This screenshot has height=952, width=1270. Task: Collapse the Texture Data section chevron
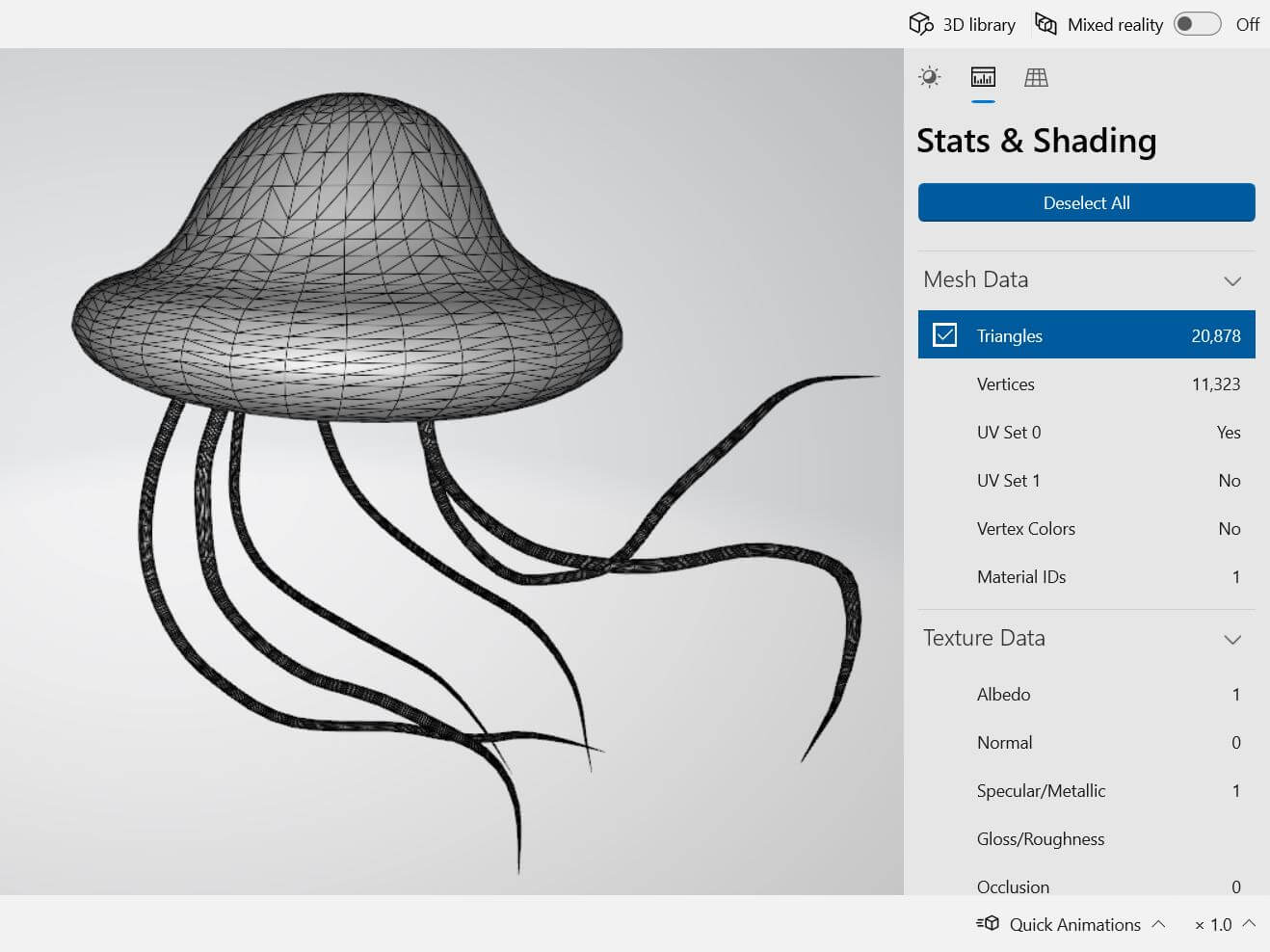click(1231, 639)
